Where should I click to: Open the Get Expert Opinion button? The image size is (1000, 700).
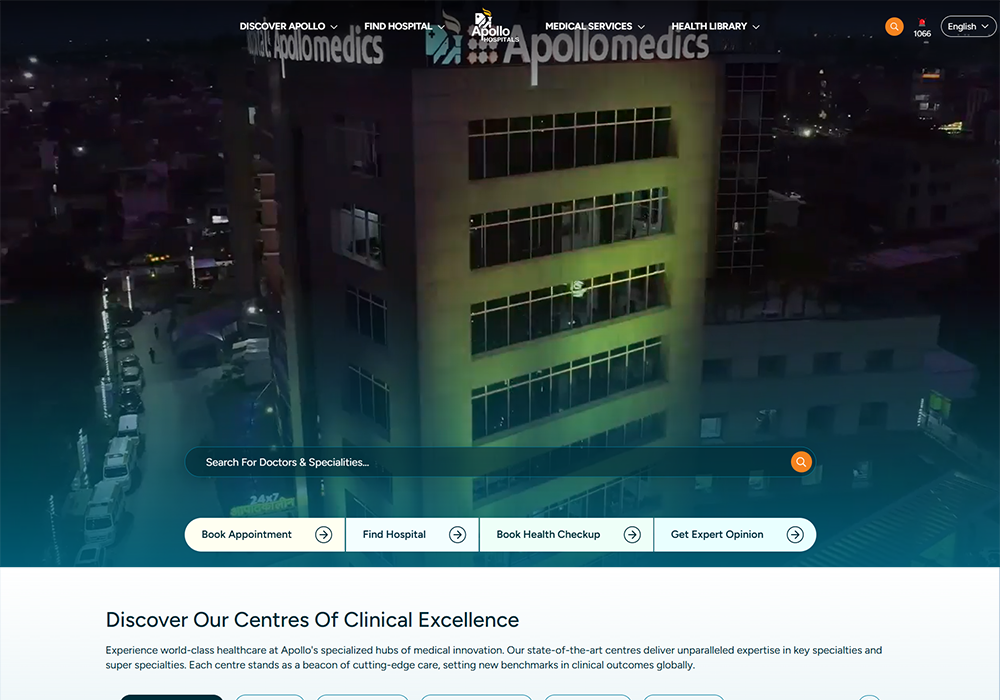[x=735, y=534]
